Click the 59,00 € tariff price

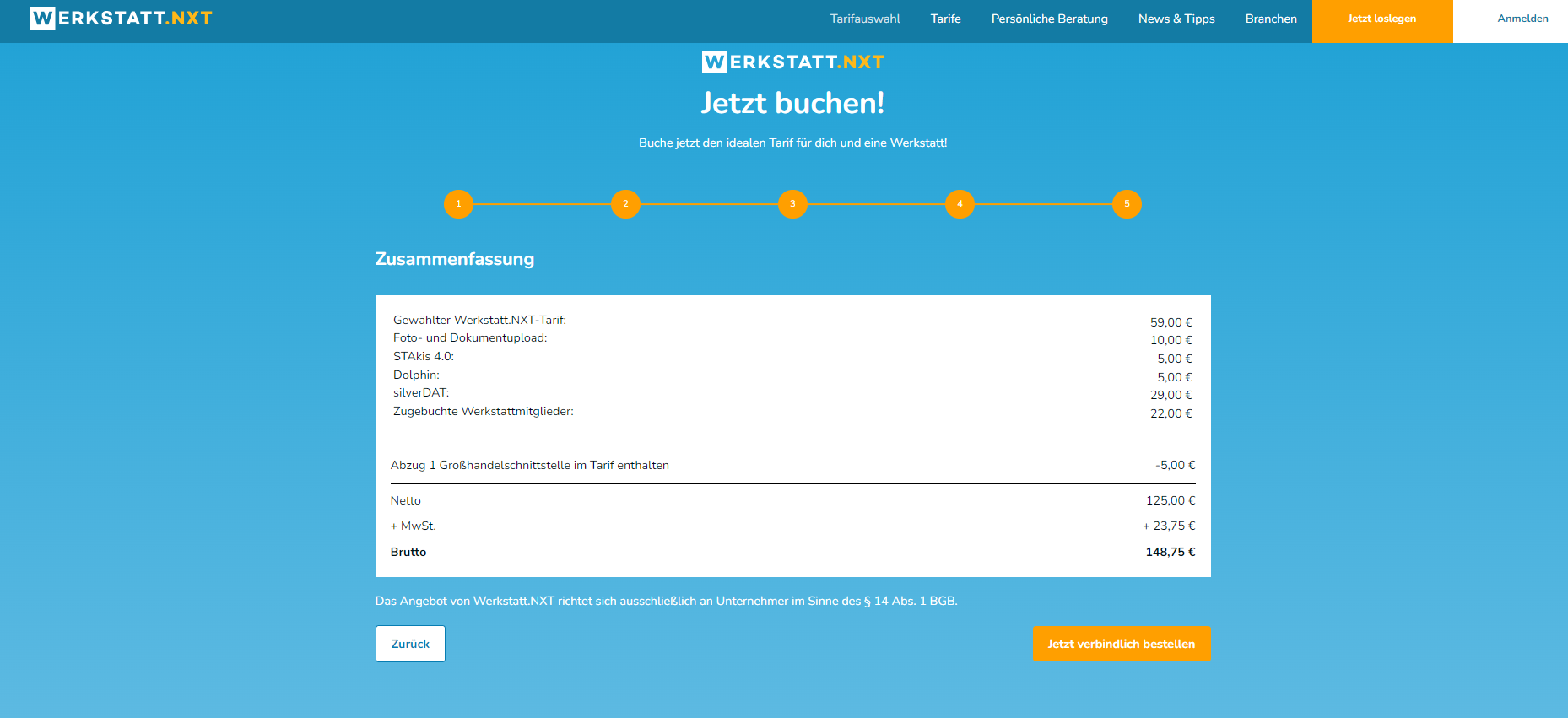point(1171,322)
